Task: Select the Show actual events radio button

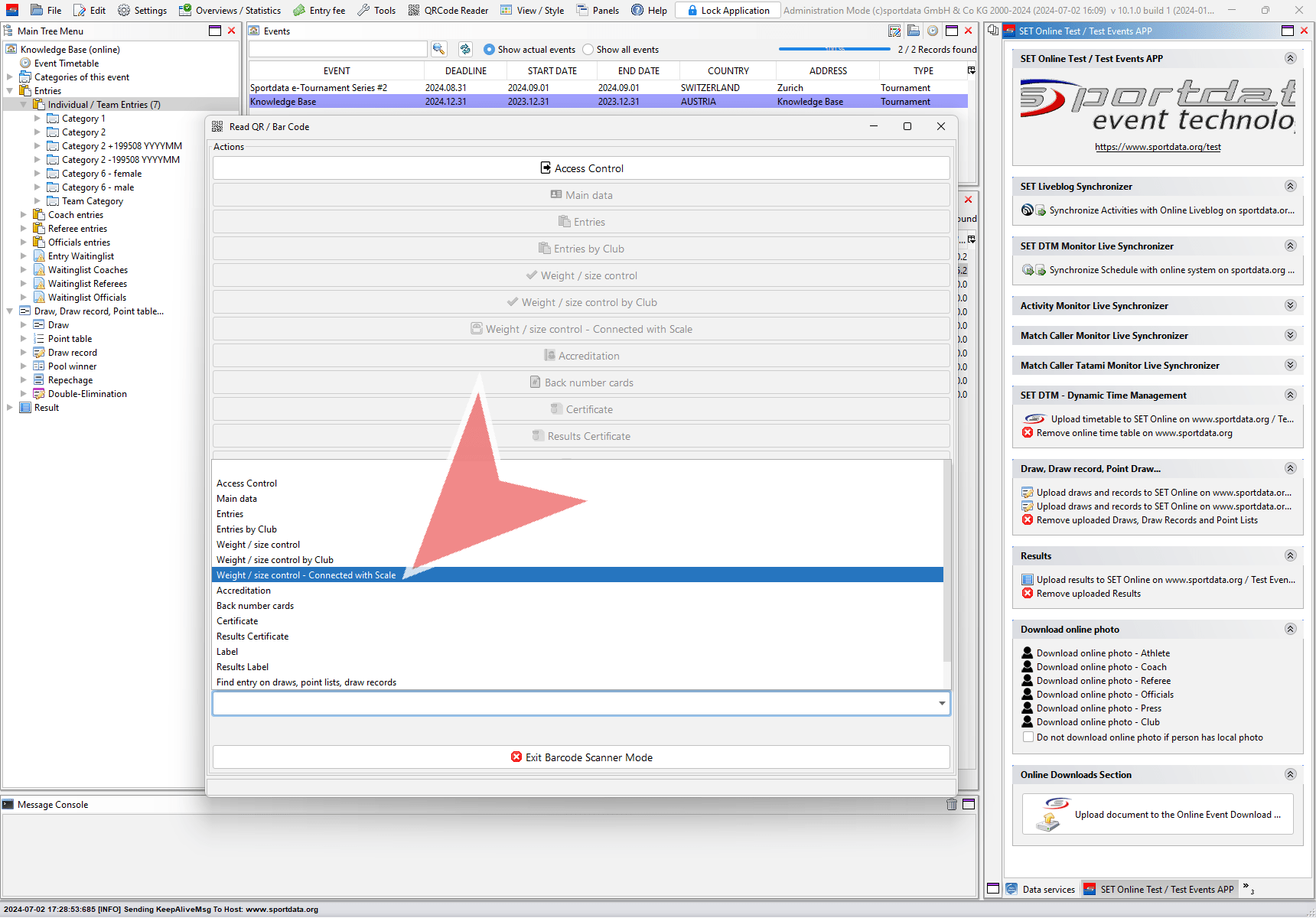Action: pos(489,50)
